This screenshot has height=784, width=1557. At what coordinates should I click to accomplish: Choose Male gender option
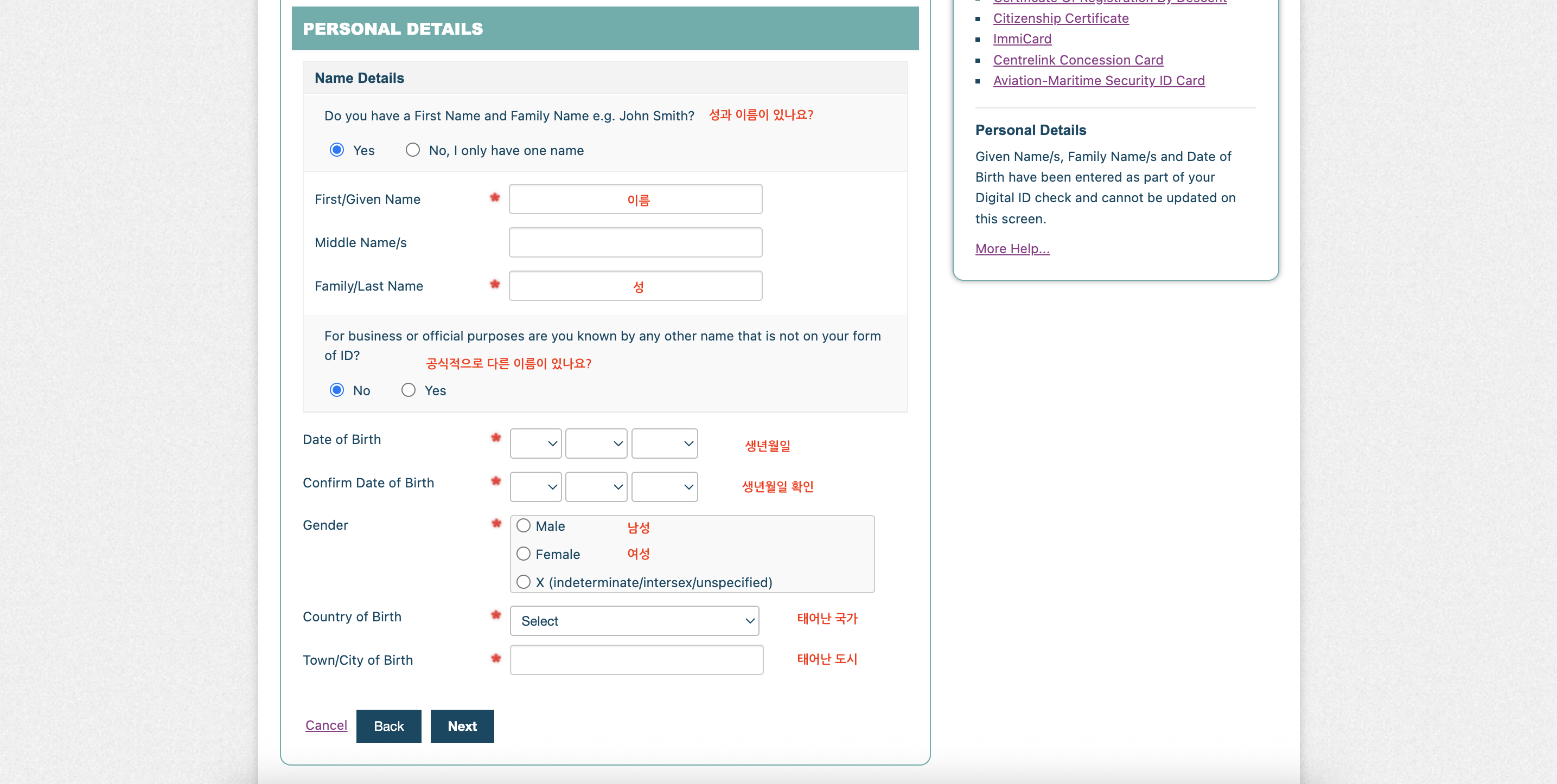pos(524,526)
